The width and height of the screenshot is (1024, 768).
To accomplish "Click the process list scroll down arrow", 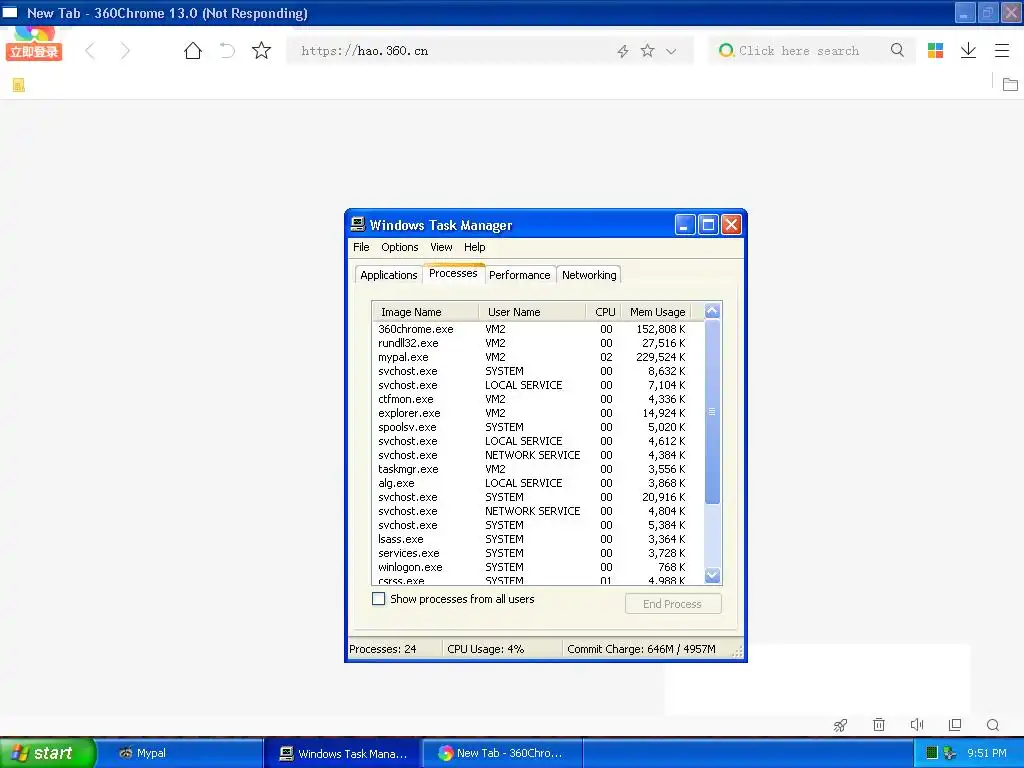I will (712, 575).
